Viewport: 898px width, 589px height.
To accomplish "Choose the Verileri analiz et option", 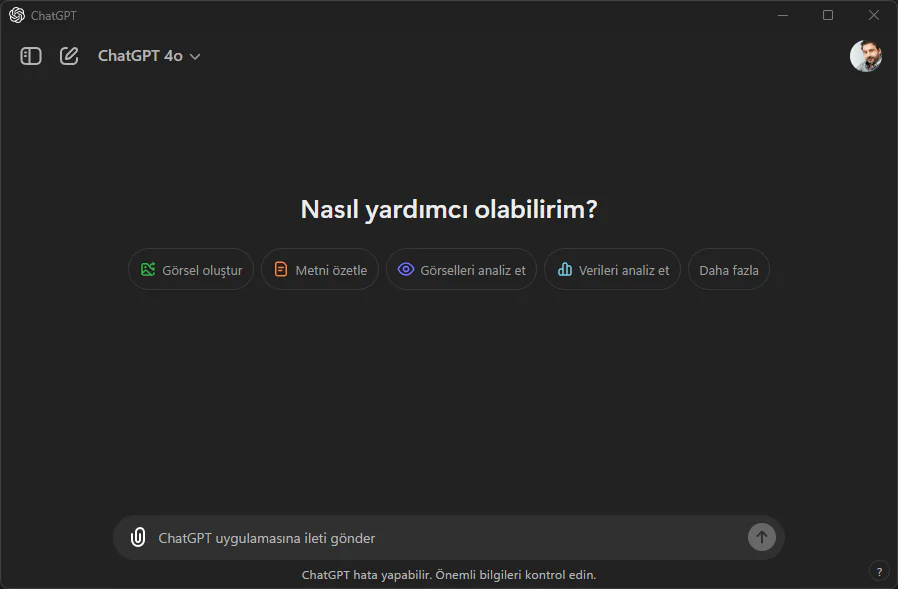I will click(612, 269).
